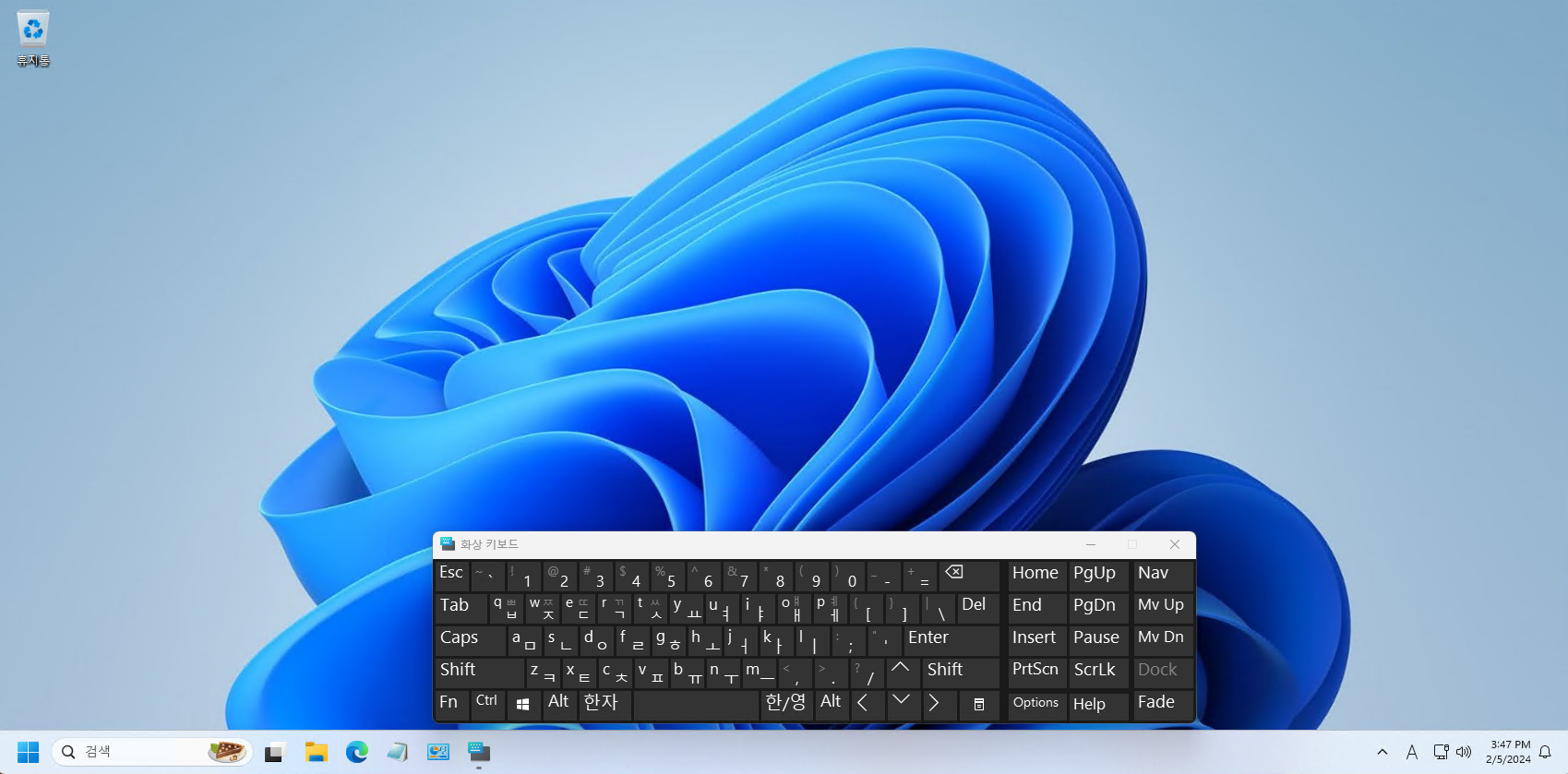Click the PgDn key
Screen dimensions: 1568x774
(x=1099, y=608)
